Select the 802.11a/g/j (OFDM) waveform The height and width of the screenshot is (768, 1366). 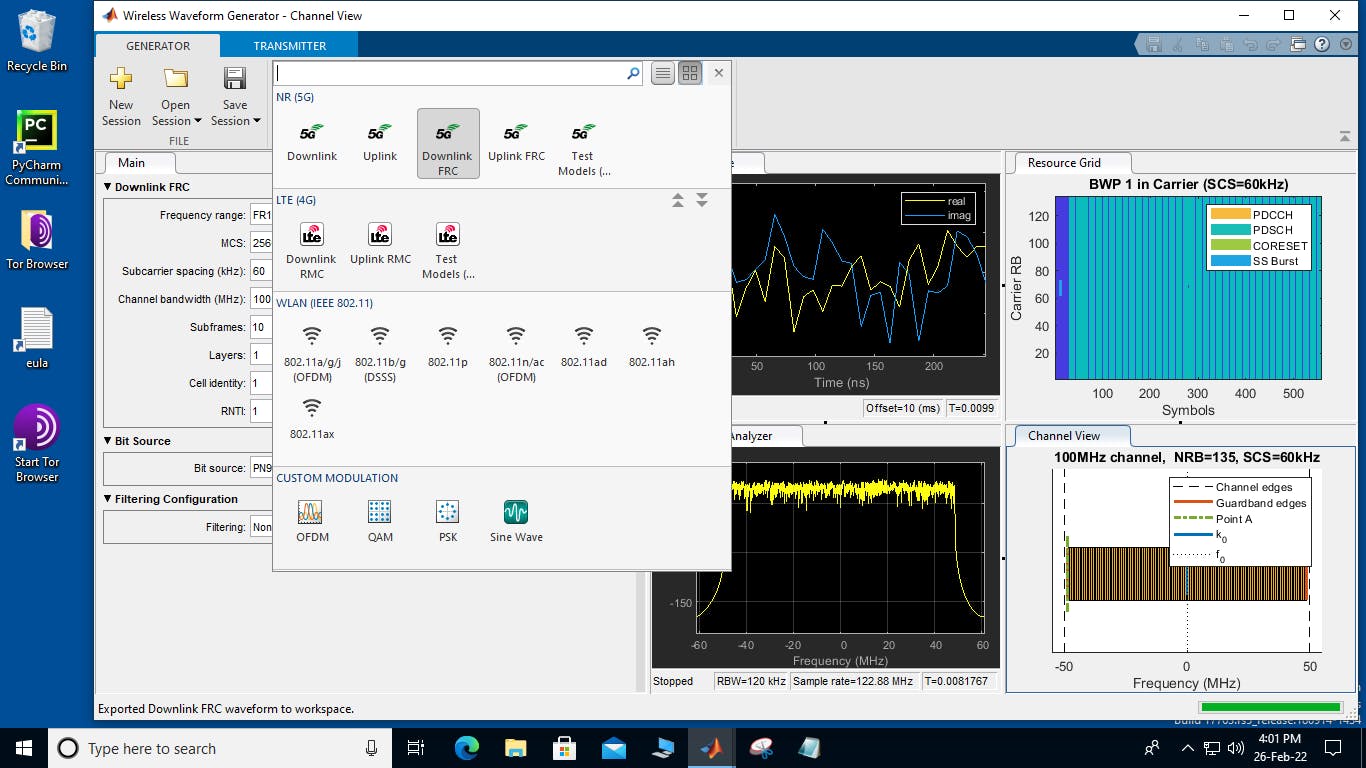(312, 354)
